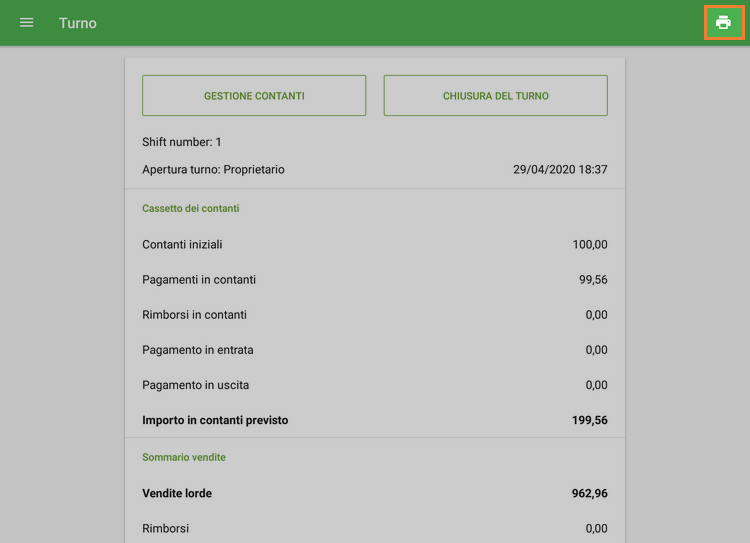Screen dimensions: 750x543
Task: Select the Shift number: 1 text
Action: (182, 142)
